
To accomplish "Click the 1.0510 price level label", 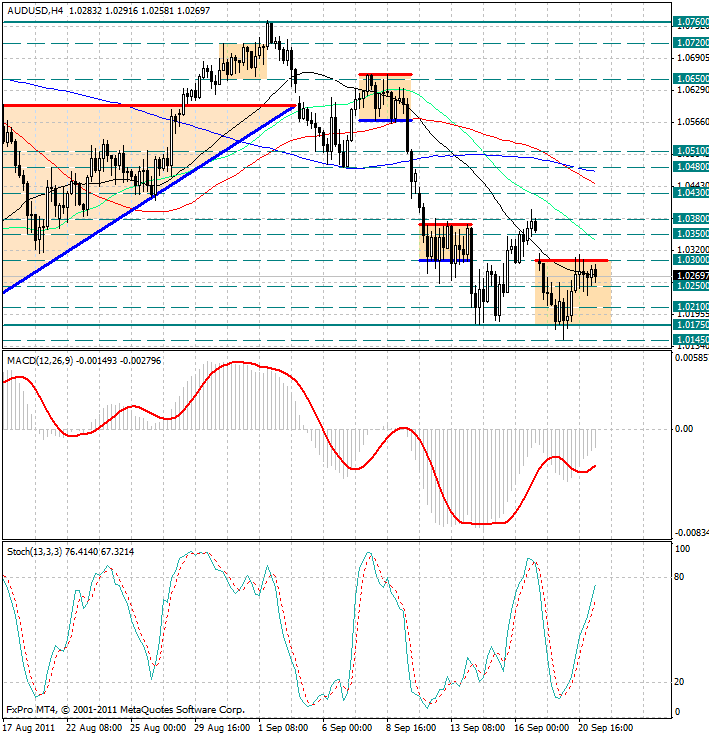I will 691,151.
